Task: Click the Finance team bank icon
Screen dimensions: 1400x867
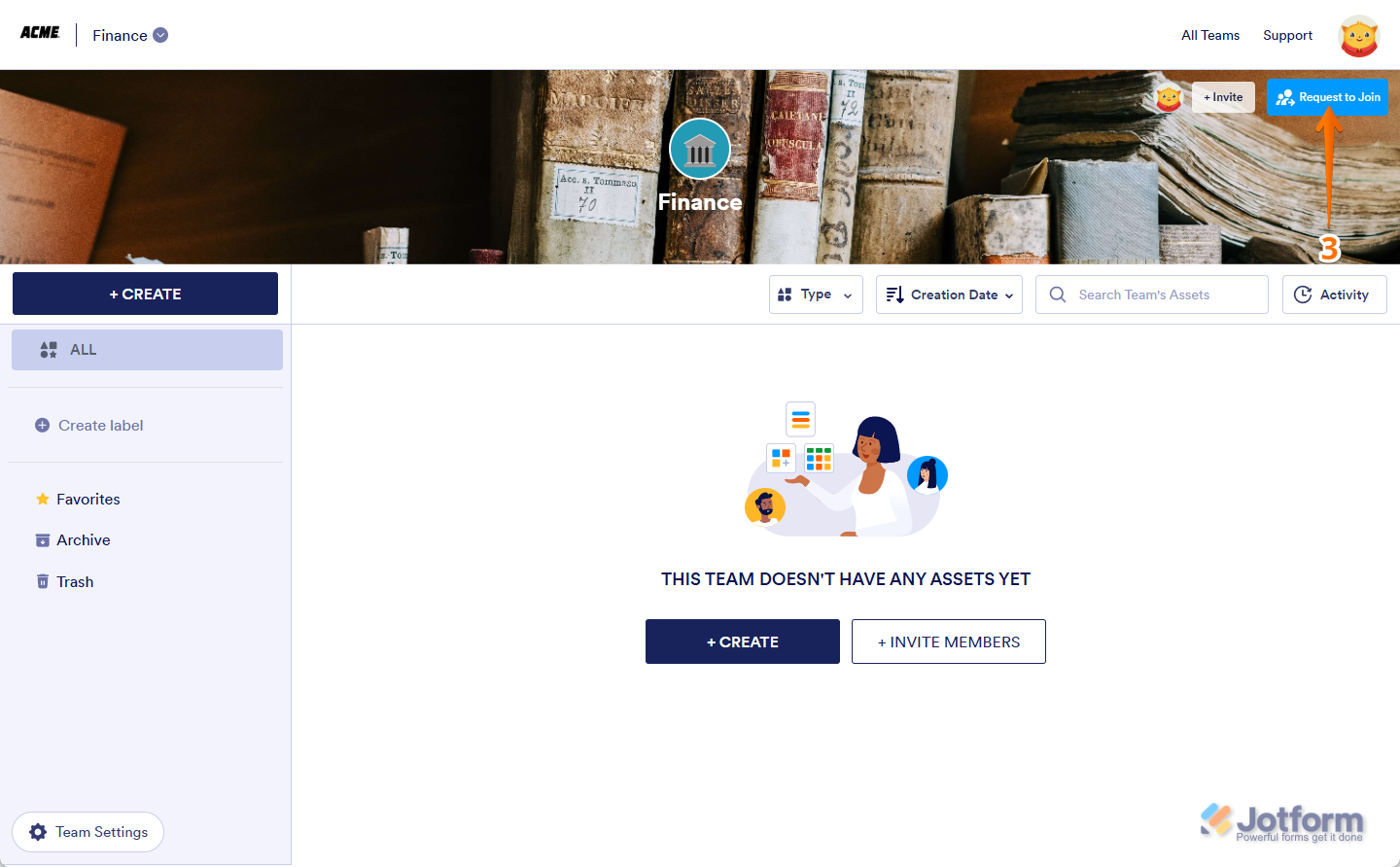Action: [700, 149]
